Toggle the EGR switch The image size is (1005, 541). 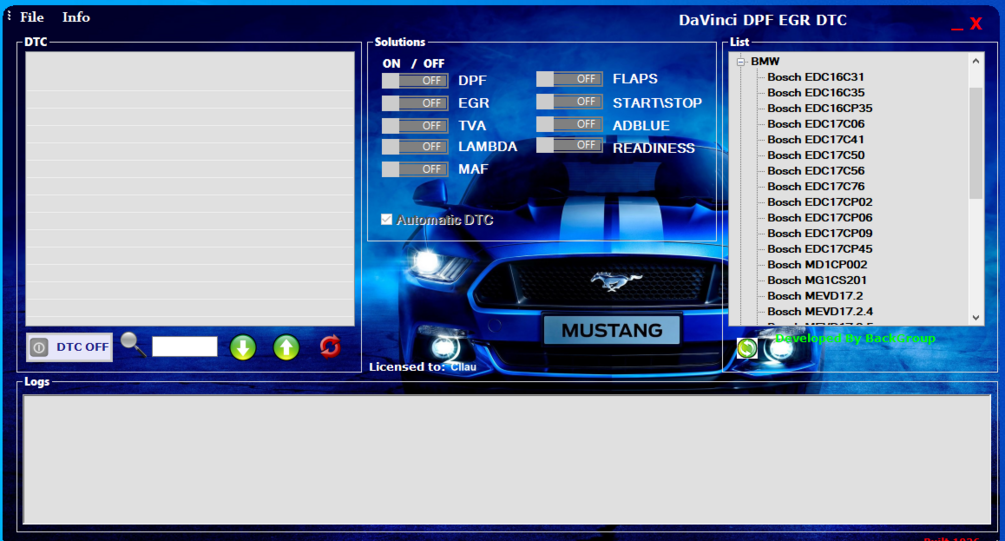pyautogui.click(x=415, y=103)
